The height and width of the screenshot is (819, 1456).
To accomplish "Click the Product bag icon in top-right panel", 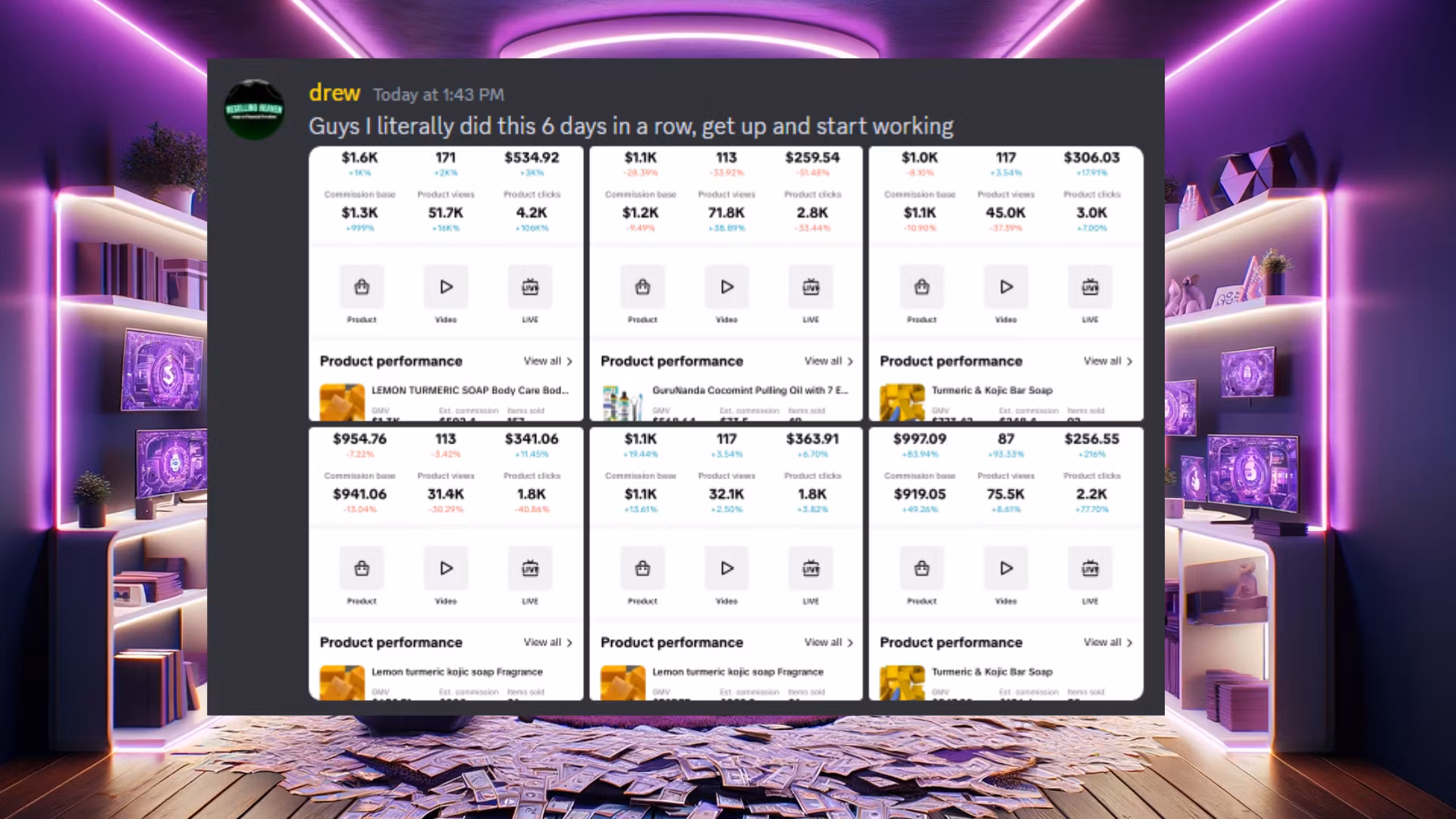I will [x=921, y=287].
